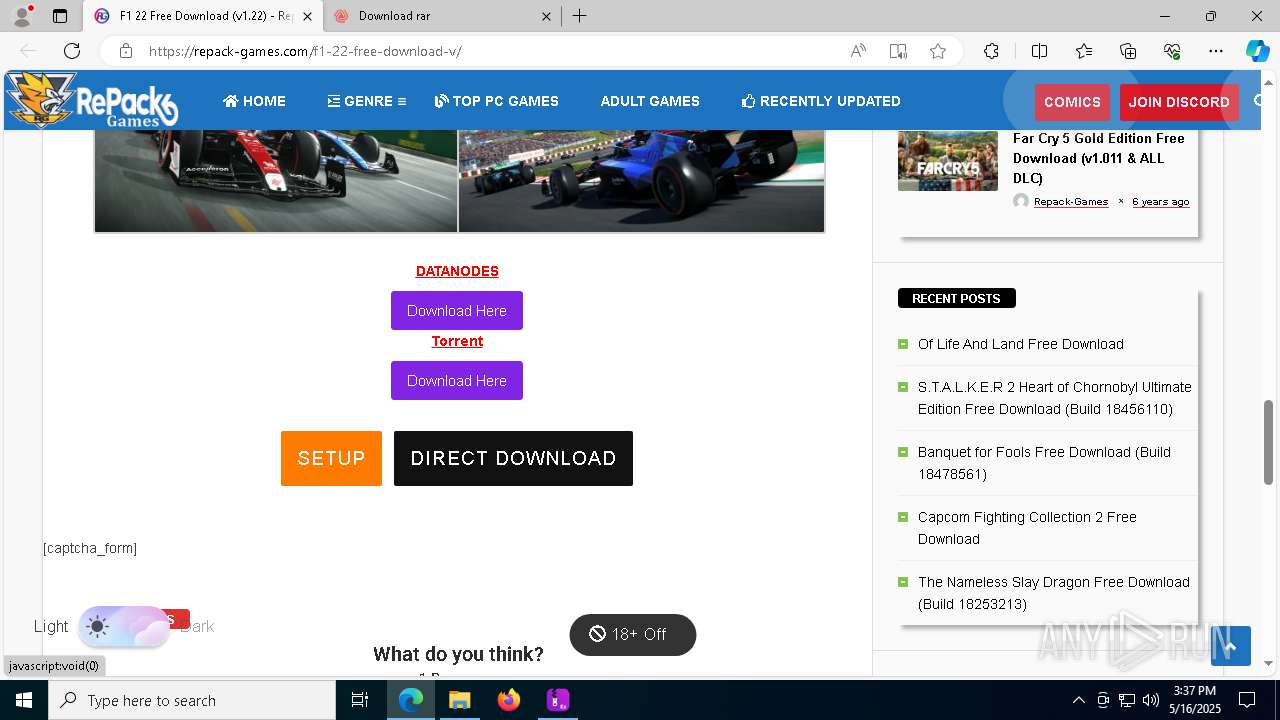
Task: Open Browser essentials icon
Action: 1172,51
